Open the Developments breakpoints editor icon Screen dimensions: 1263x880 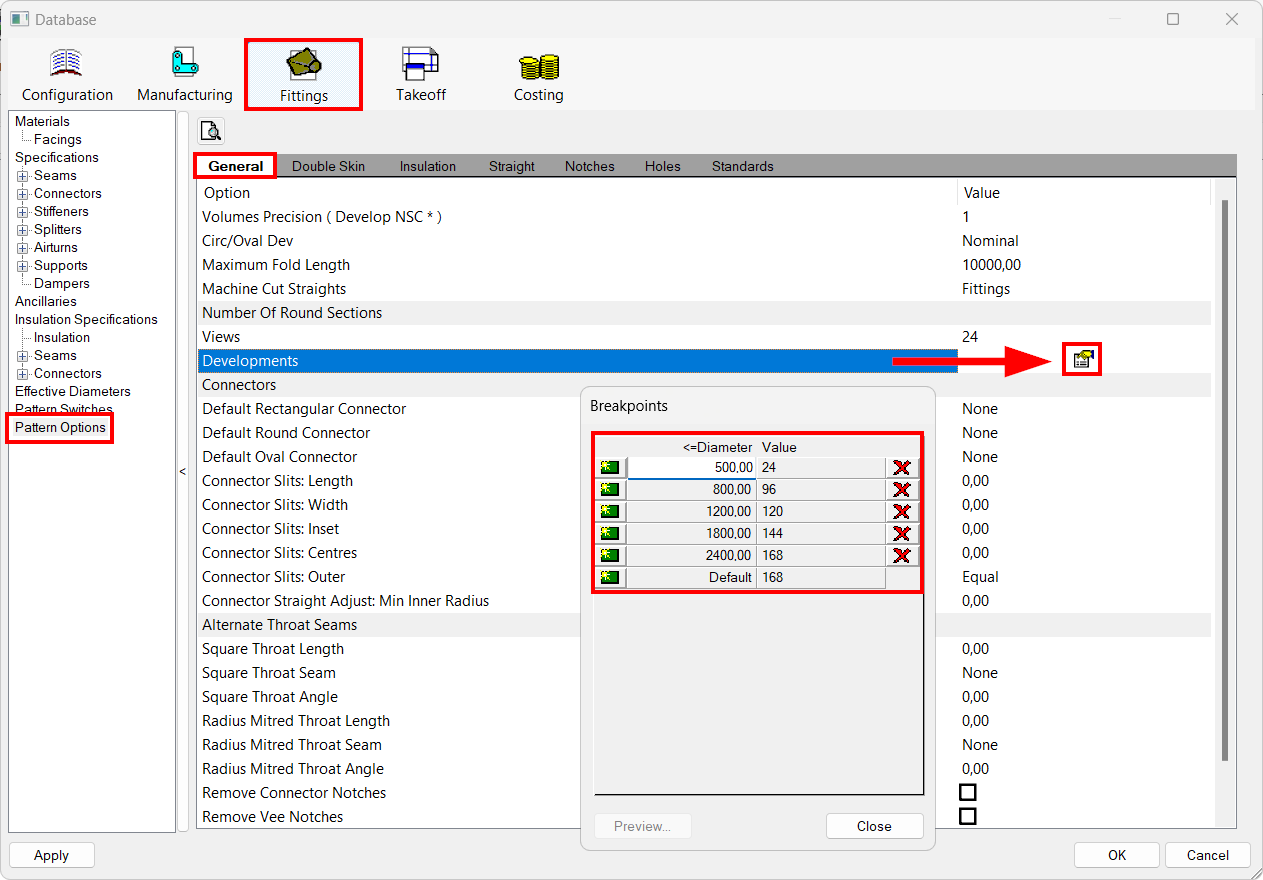tap(1081, 358)
